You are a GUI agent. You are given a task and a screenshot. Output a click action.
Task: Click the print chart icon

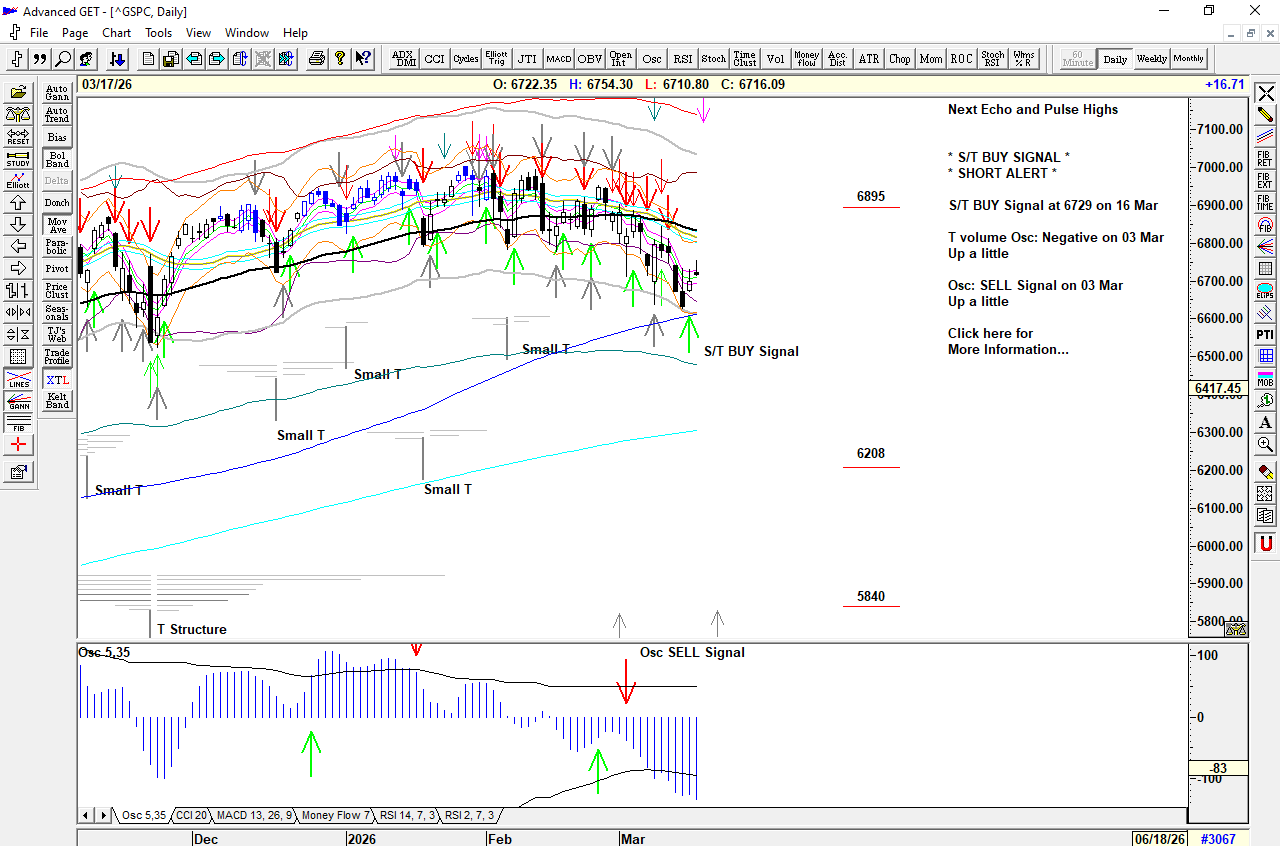point(317,59)
